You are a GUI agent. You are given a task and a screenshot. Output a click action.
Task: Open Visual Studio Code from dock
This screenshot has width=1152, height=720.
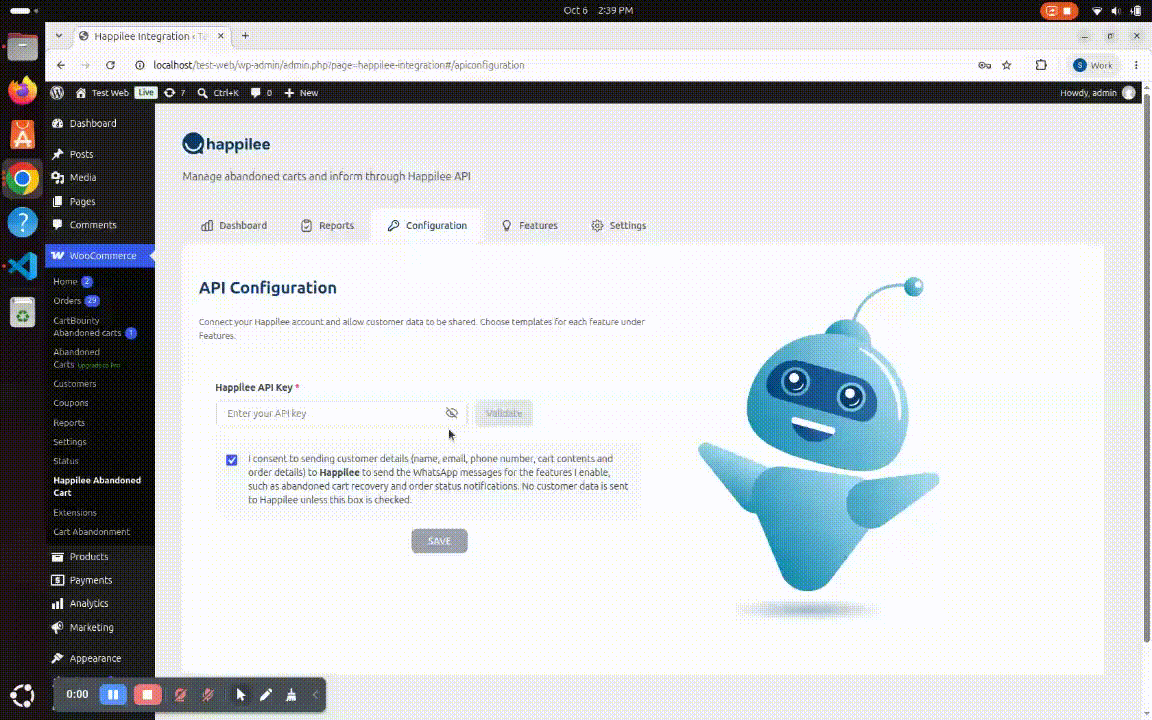23,266
